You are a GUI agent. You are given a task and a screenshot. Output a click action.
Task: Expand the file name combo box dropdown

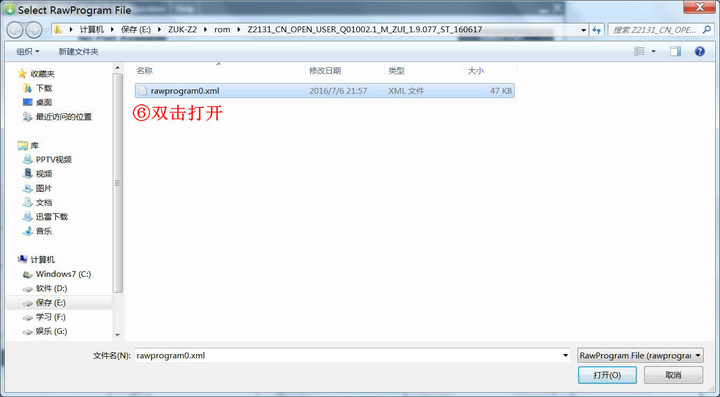(565, 355)
